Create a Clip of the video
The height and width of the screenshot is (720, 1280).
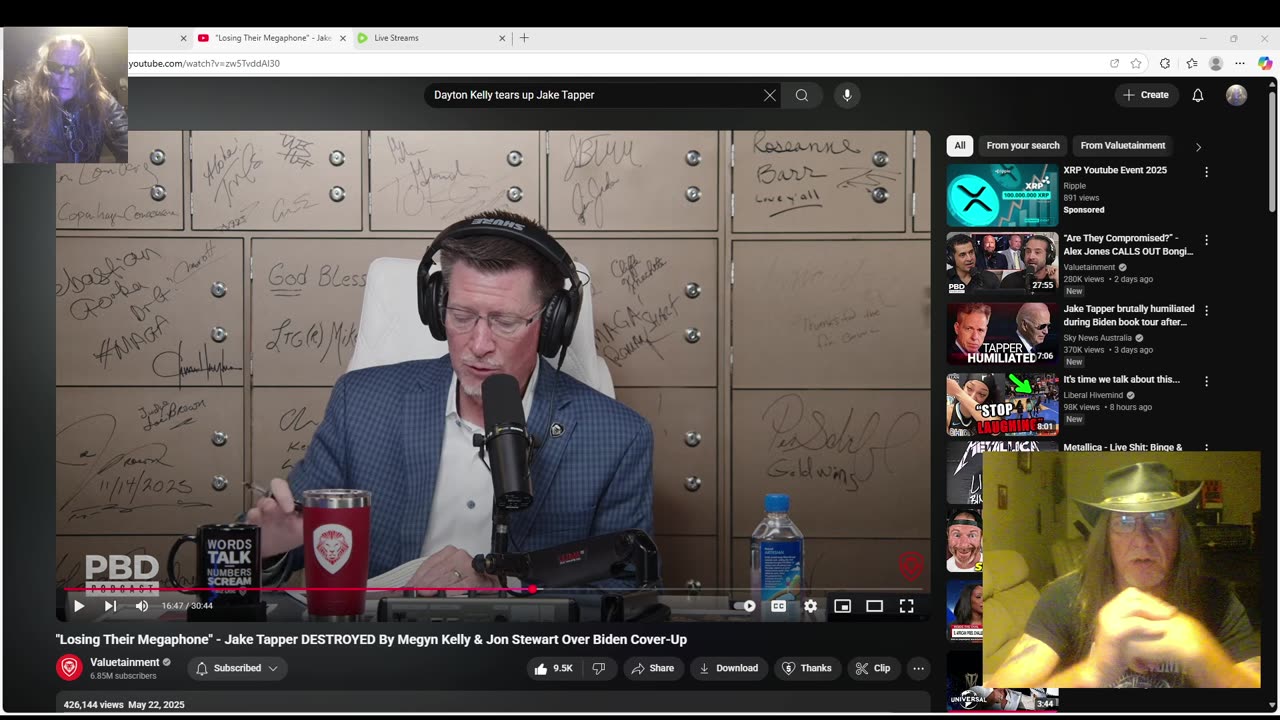point(873,668)
